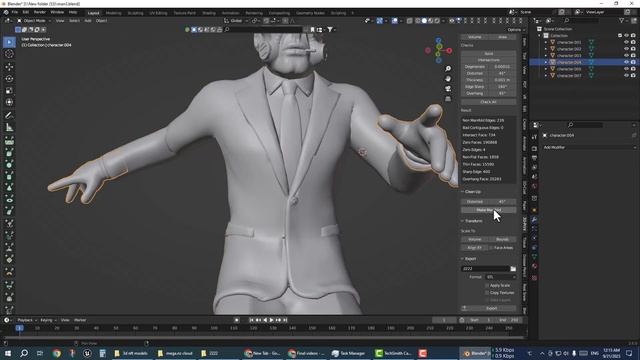Open the Add Modifier dropdown
This screenshot has width=640, height=360.
click(x=589, y=147)
